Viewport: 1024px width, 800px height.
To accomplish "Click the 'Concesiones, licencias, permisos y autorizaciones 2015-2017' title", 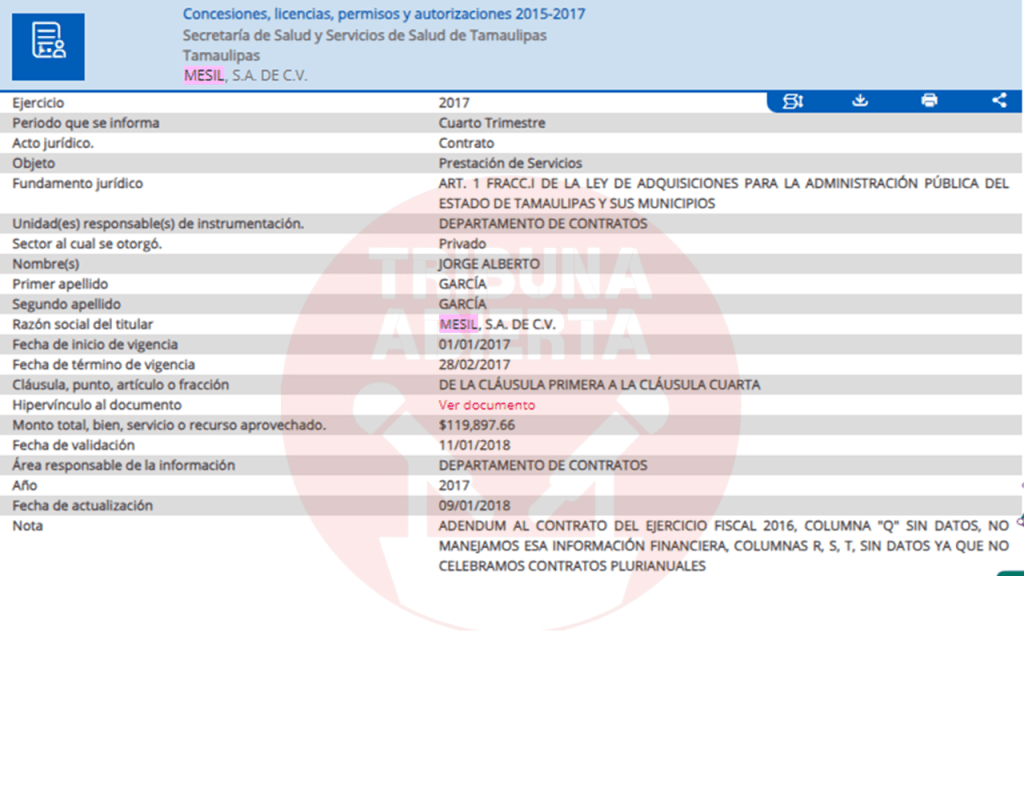I will pyautogui.click(x=384, y=14).
